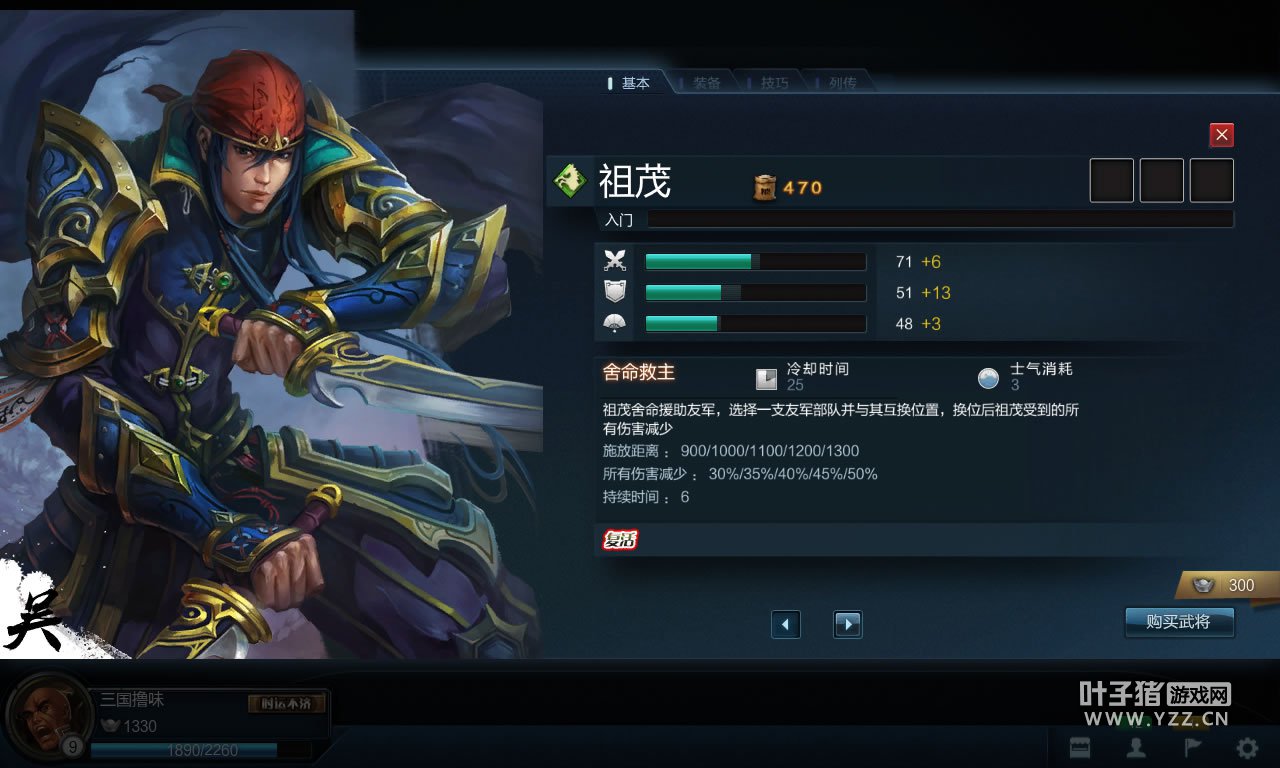The width and height of the screenshot is (1280, 768).
Task: Click the first empty equipment slot
Action: (1111, 180)
